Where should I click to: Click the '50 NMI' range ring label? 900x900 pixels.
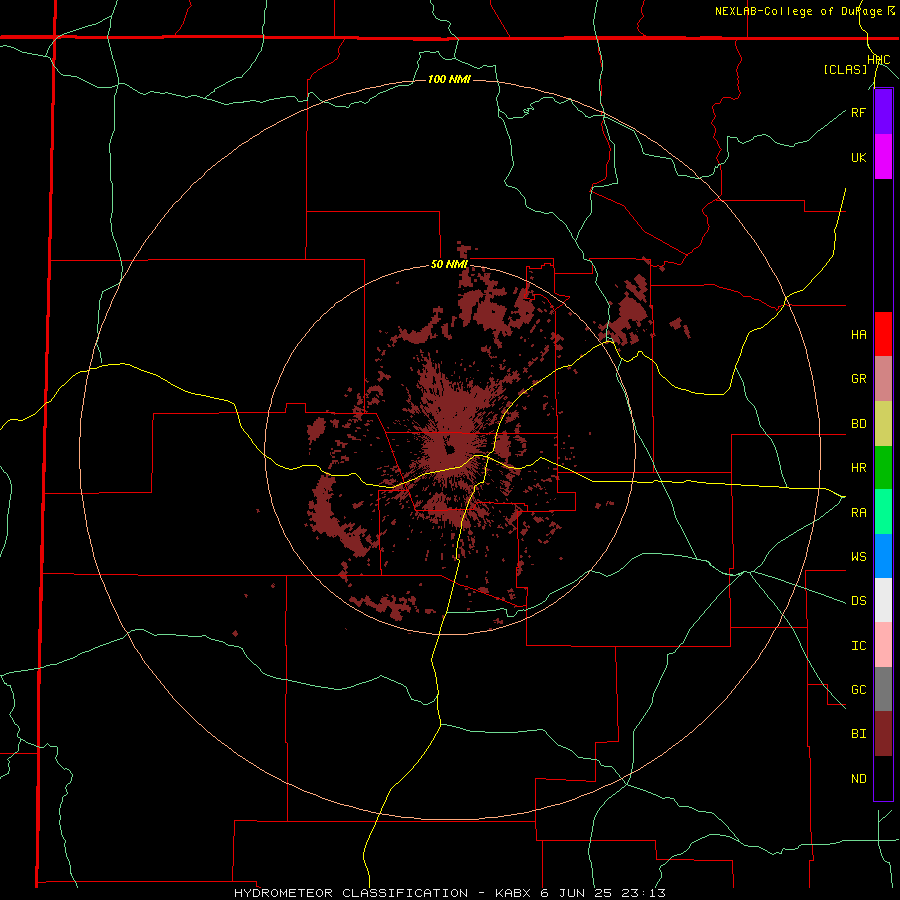449,264
